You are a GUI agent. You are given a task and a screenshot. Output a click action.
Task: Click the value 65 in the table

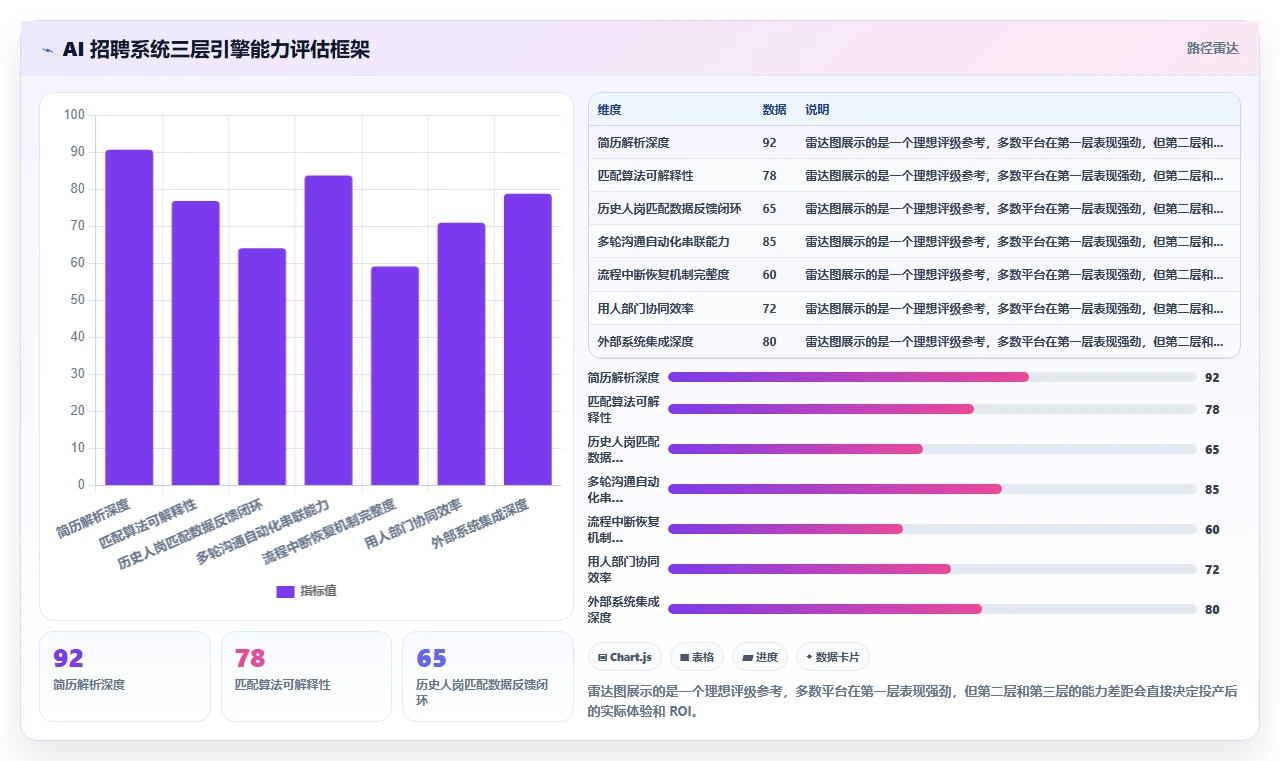769,209
